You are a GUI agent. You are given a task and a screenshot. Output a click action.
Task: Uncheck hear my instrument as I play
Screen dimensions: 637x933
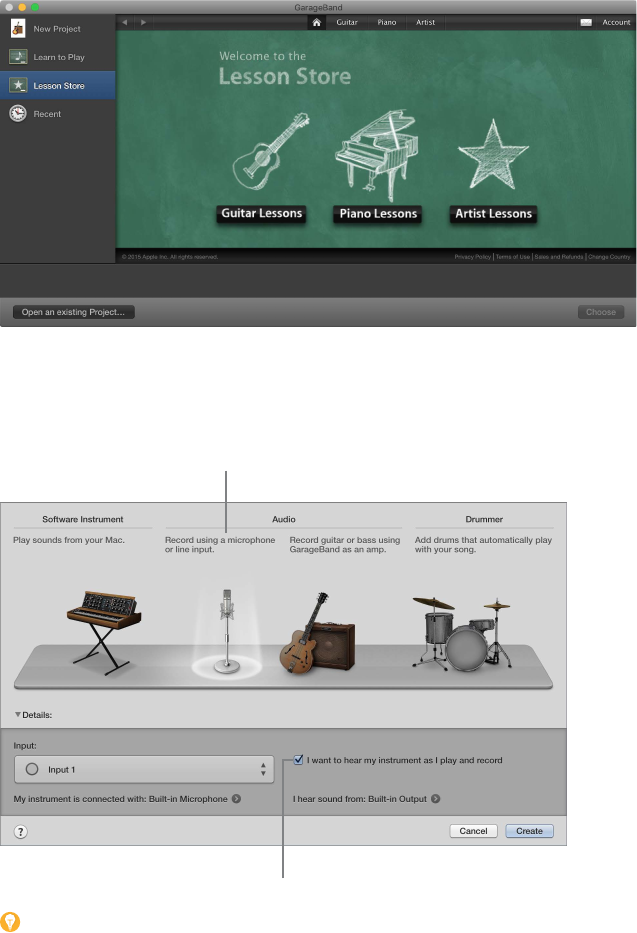pos(299,760)
